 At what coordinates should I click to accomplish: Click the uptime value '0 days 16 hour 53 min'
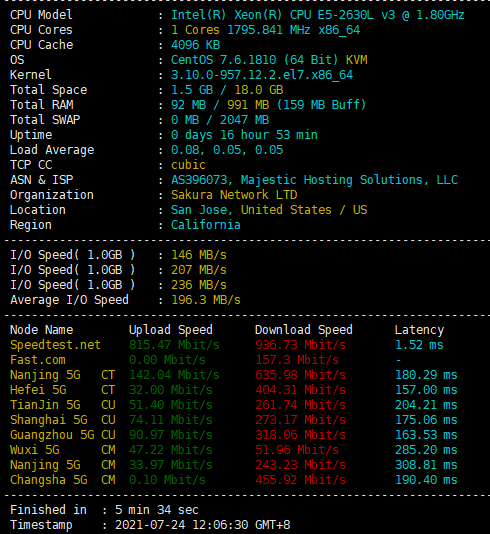[x=244, y=135]
